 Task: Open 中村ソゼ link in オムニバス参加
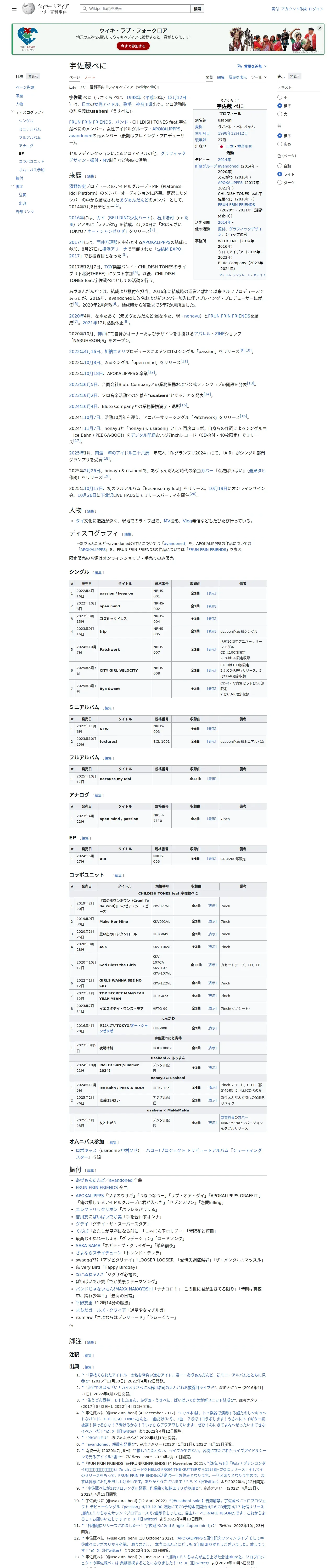130,1150
